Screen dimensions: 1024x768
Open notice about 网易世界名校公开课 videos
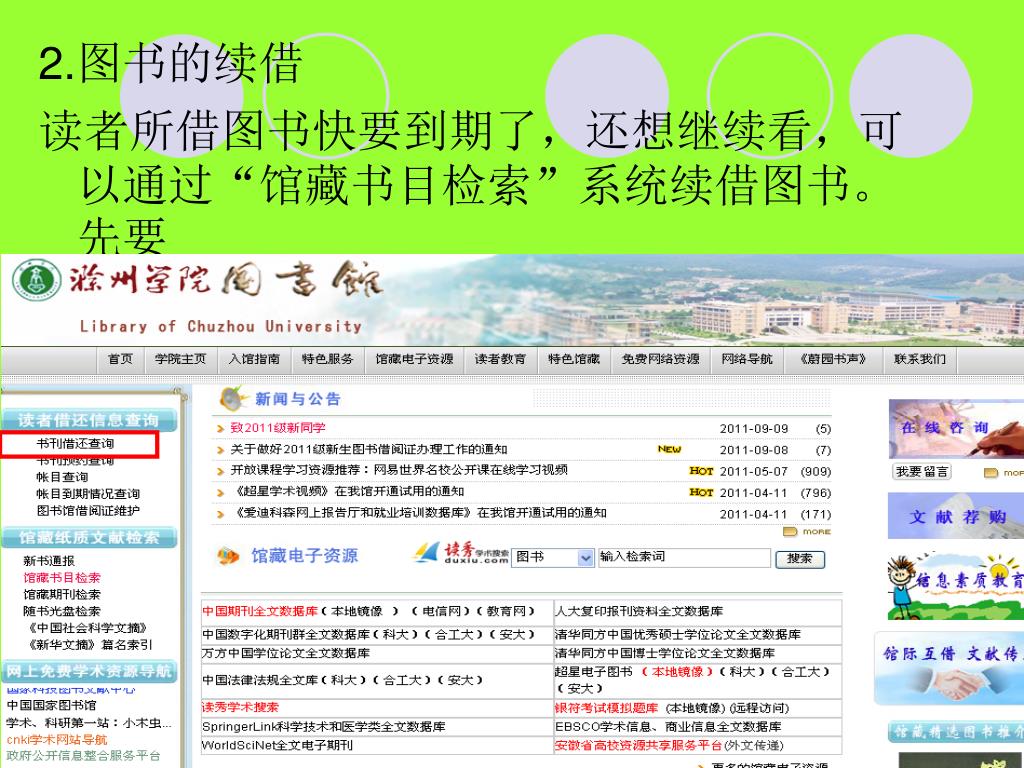(x=399, y=470)
